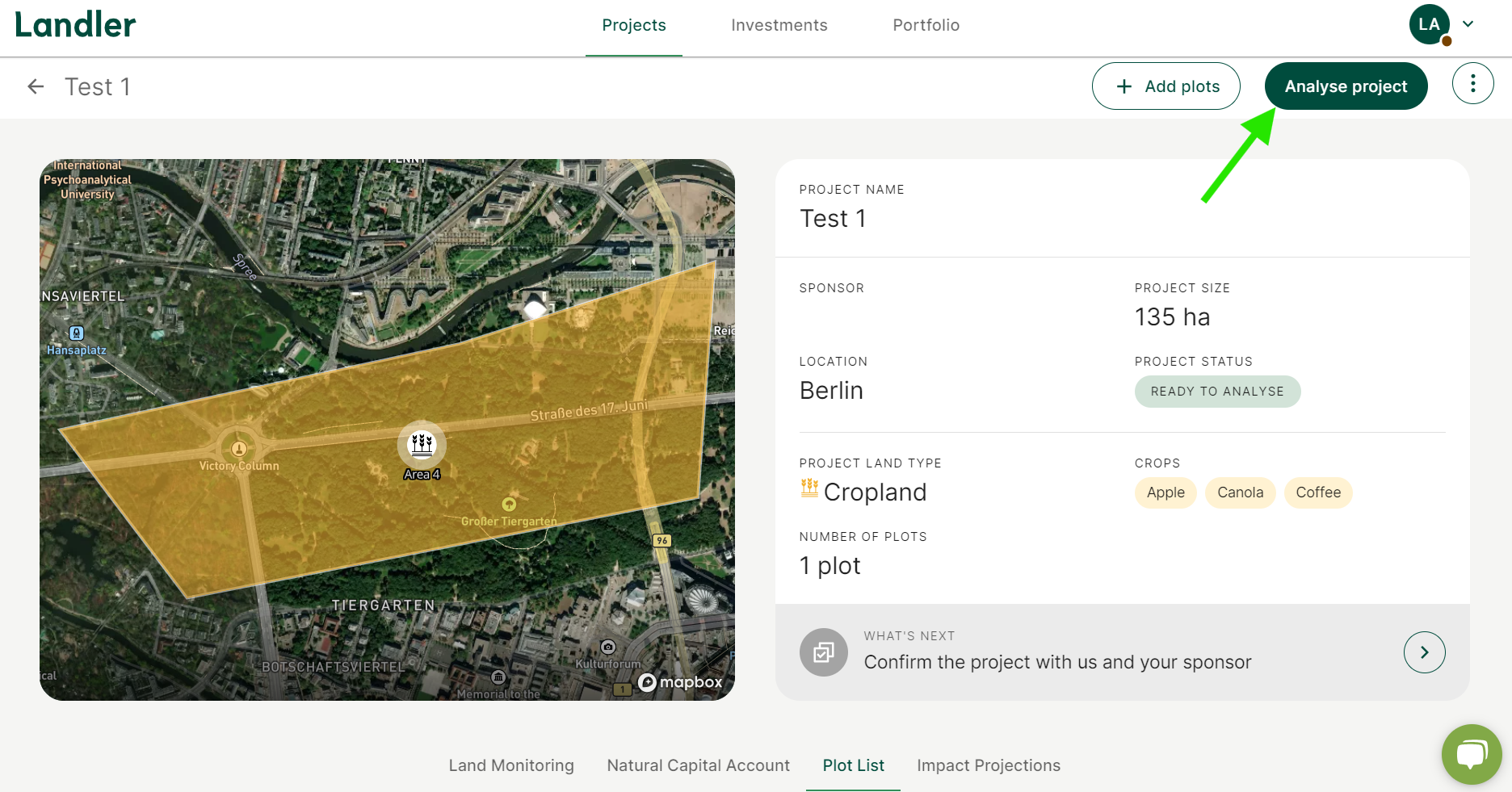Click the LA user avatar
Viewport: 1512px width, 792px height.
tap(1429, 24)
